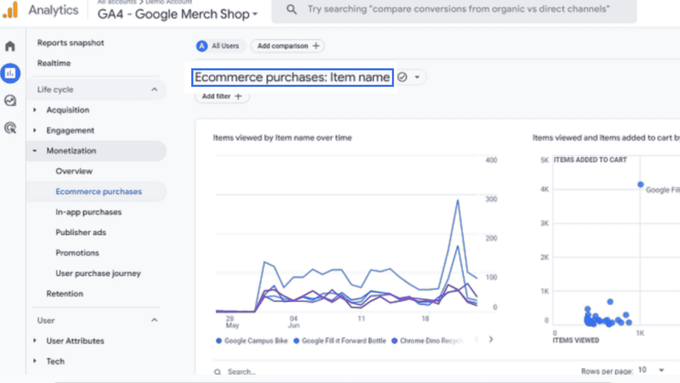
Task: Click the Add comparison button
Action: [x=288, y=46]
